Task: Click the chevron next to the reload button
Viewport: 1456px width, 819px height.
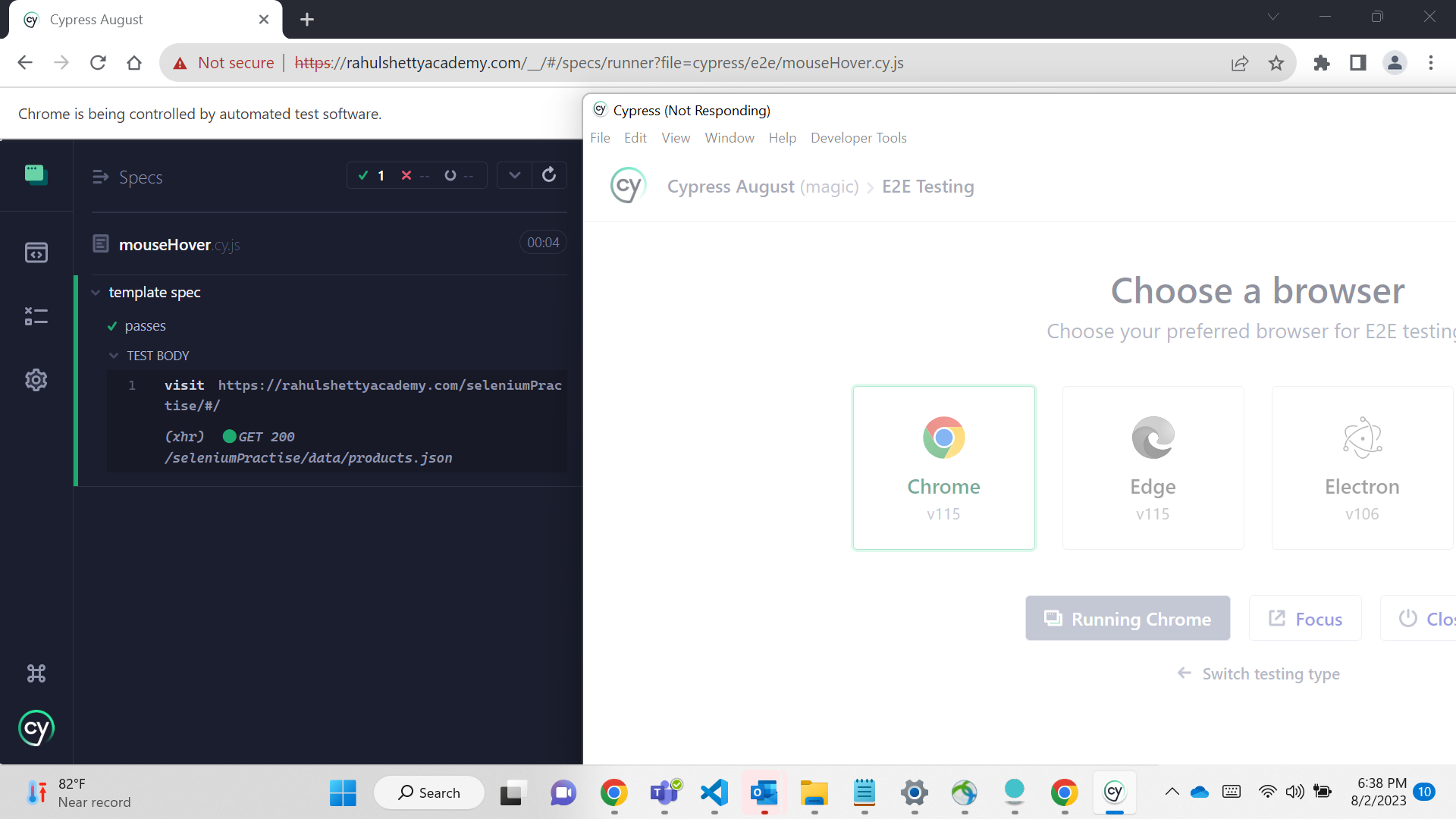Action: [515, 175]
